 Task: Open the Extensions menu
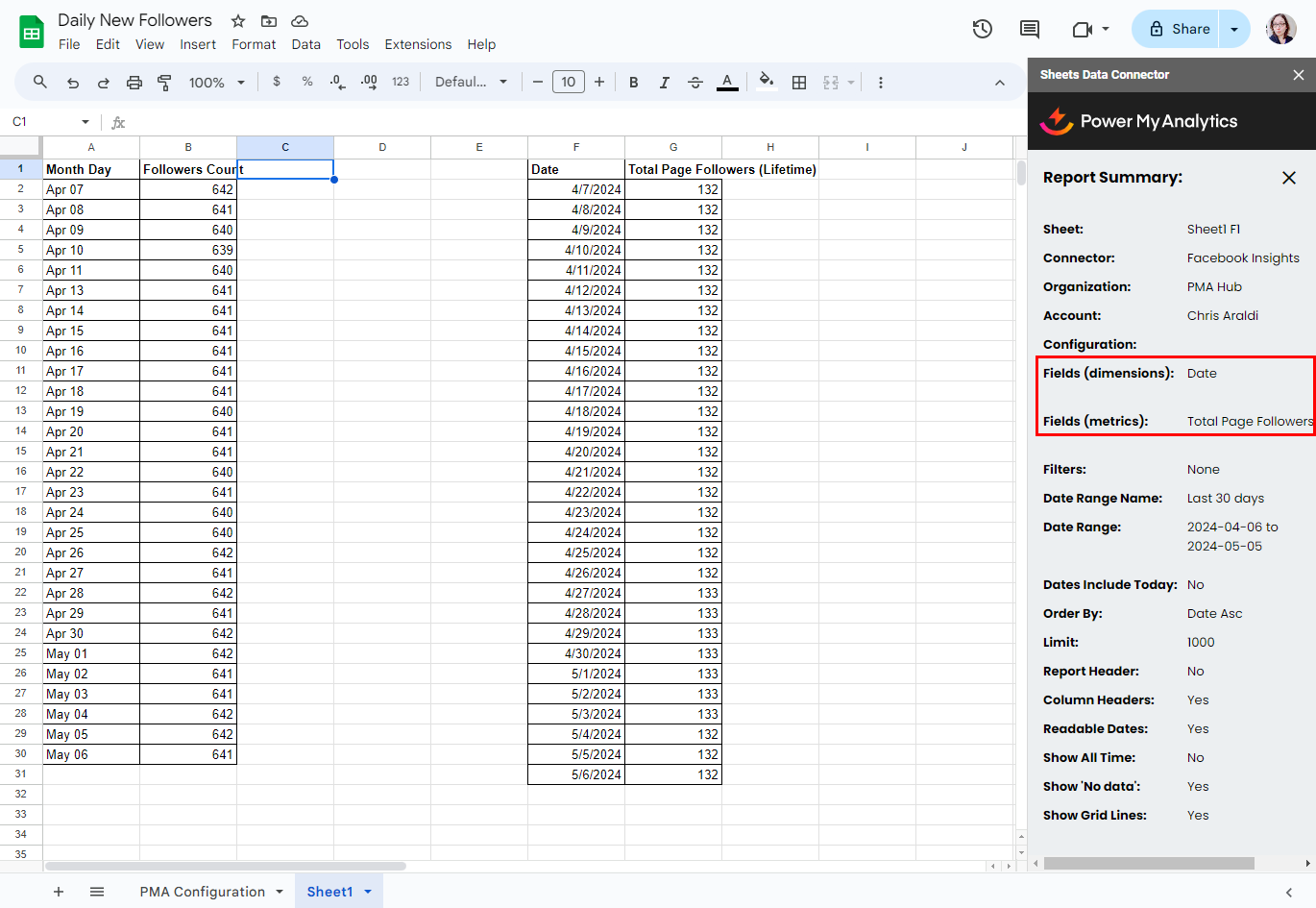(418, 44)
